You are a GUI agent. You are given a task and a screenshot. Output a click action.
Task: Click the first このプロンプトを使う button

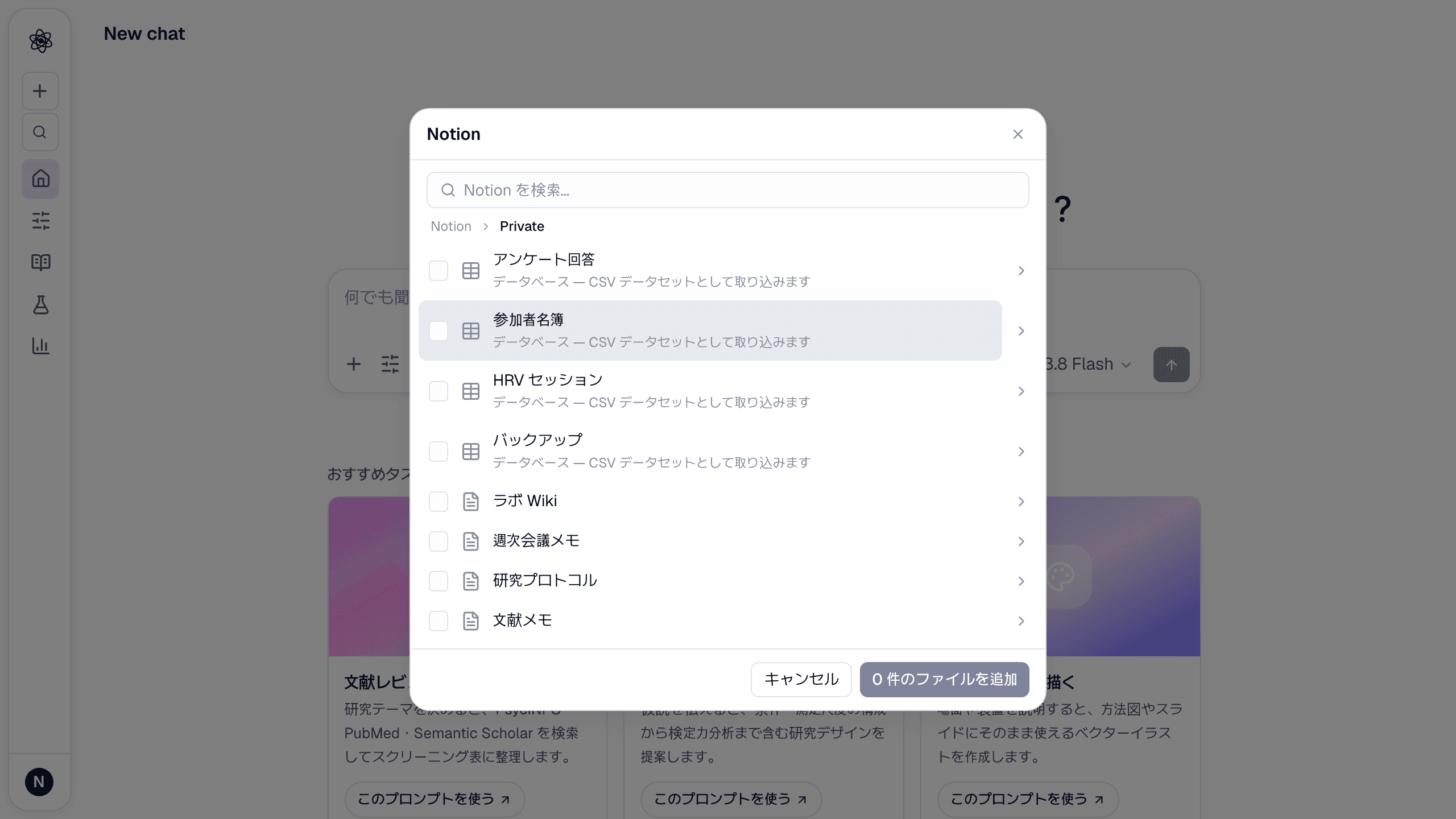[x=435, y=799]
